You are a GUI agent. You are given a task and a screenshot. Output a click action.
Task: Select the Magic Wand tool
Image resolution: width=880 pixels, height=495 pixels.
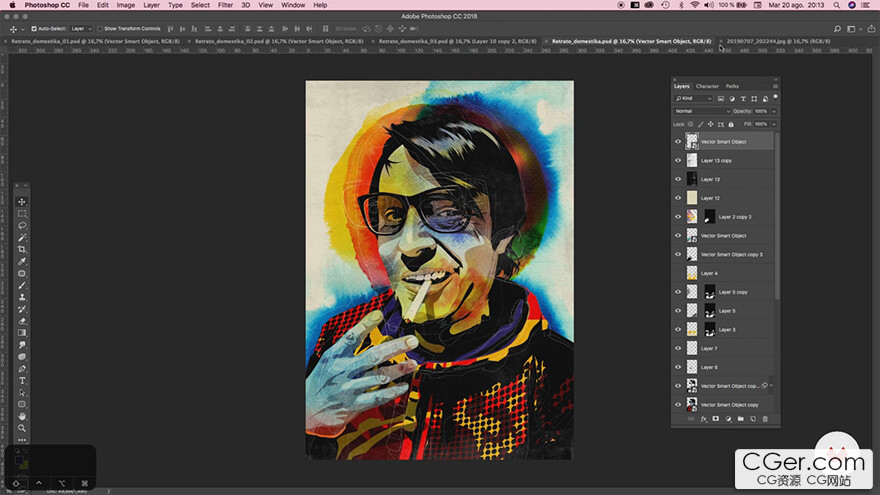[x=22, y=237]
